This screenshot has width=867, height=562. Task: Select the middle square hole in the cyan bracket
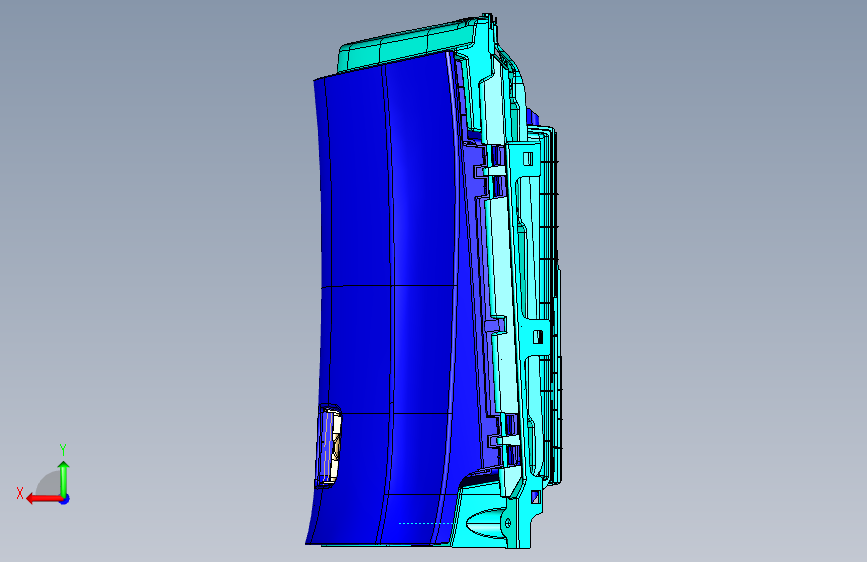click(x=537, y=337)
